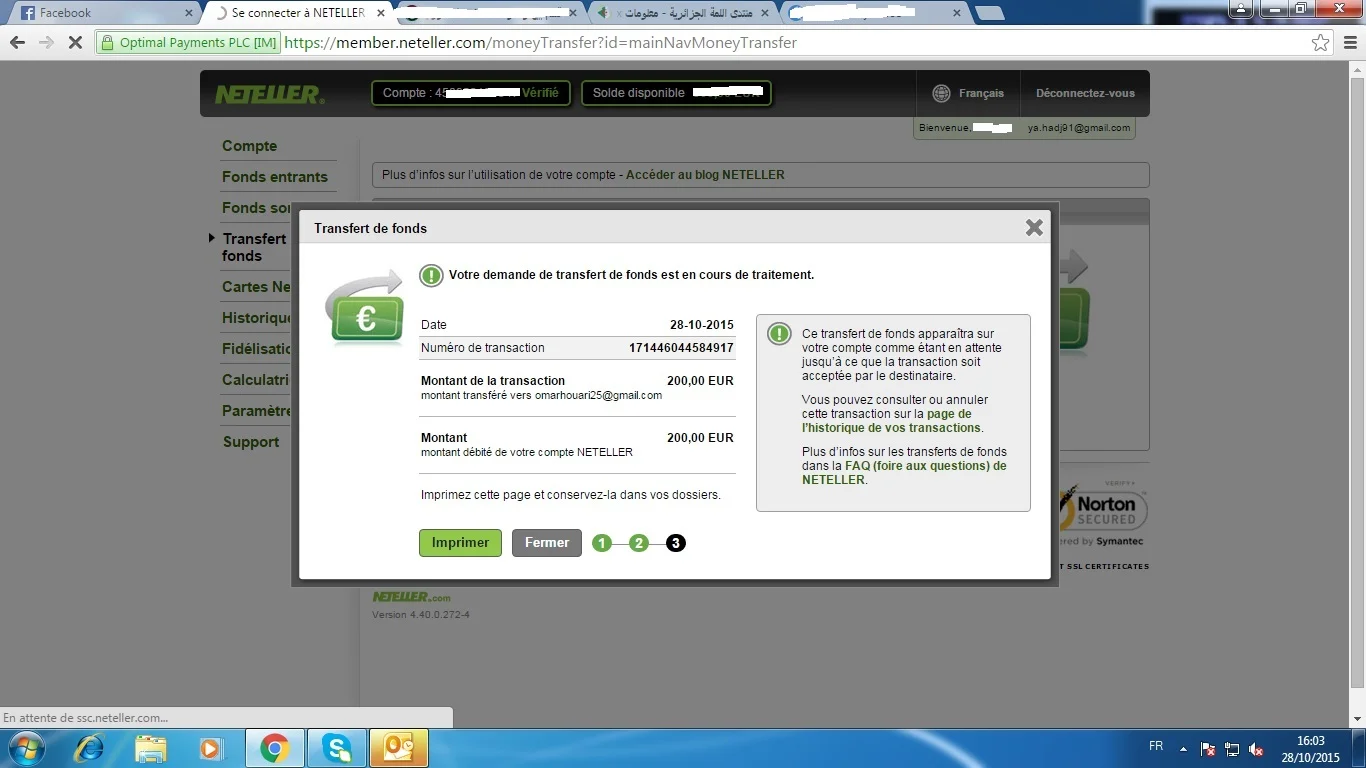
Task: Open Internet Explorer from taskbar
Action: coord(90,748)
